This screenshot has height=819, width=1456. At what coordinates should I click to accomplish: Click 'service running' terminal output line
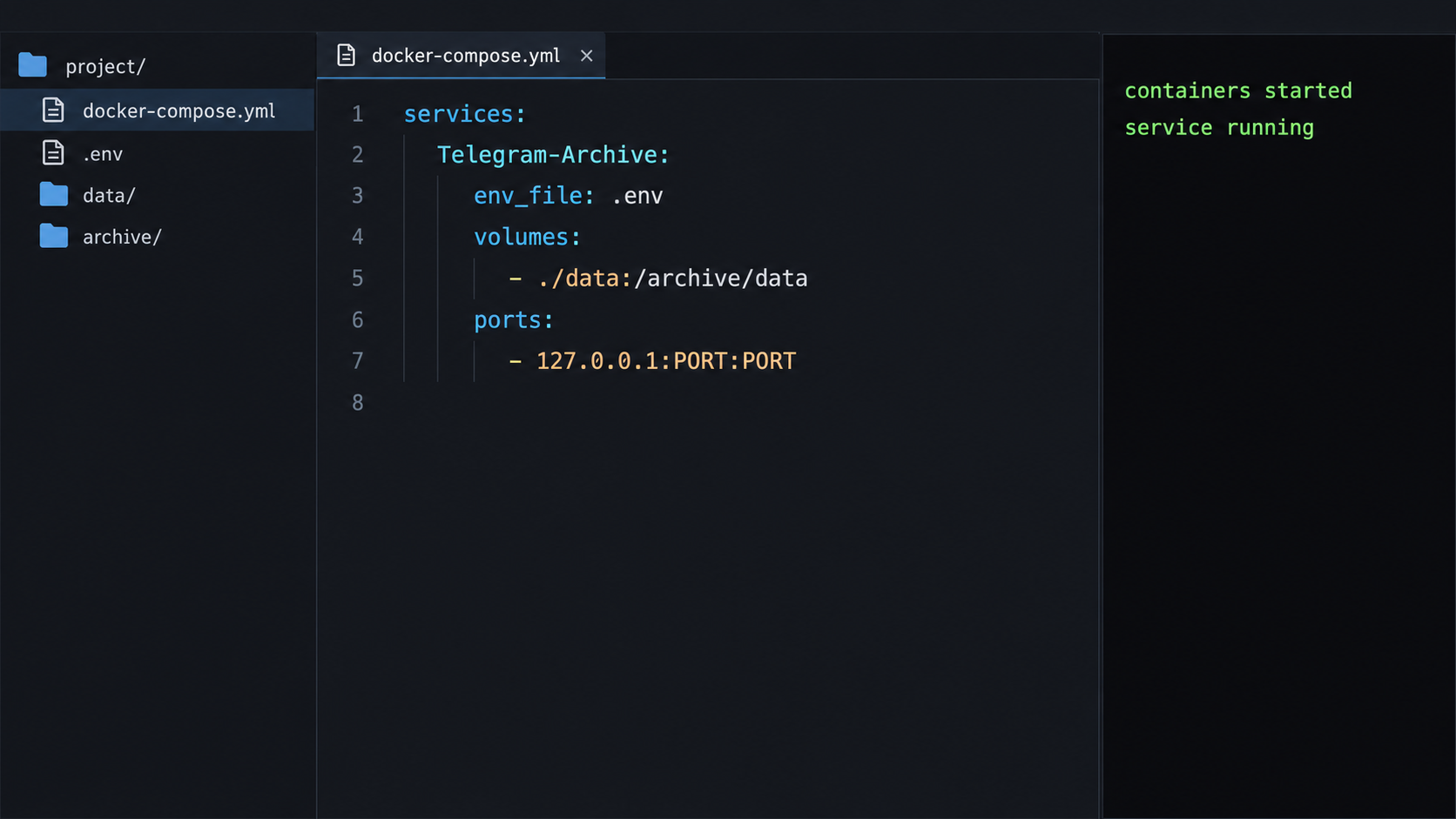click(x=1219, y=128)
